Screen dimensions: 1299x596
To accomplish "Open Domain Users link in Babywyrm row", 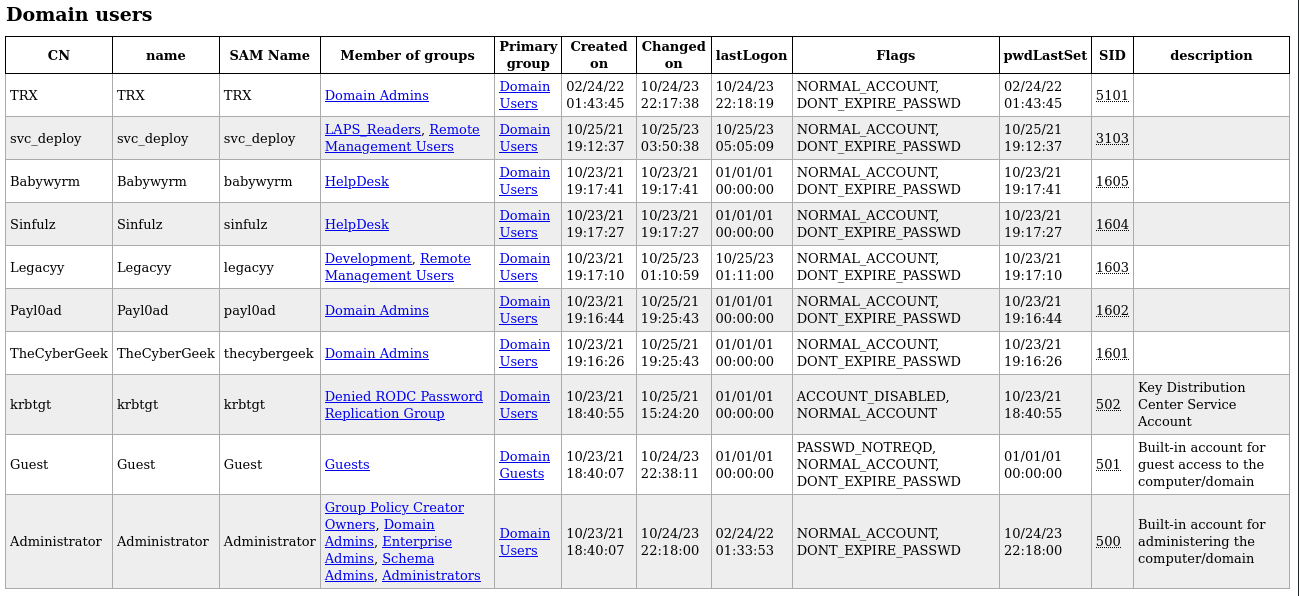I will coord(525,181).
